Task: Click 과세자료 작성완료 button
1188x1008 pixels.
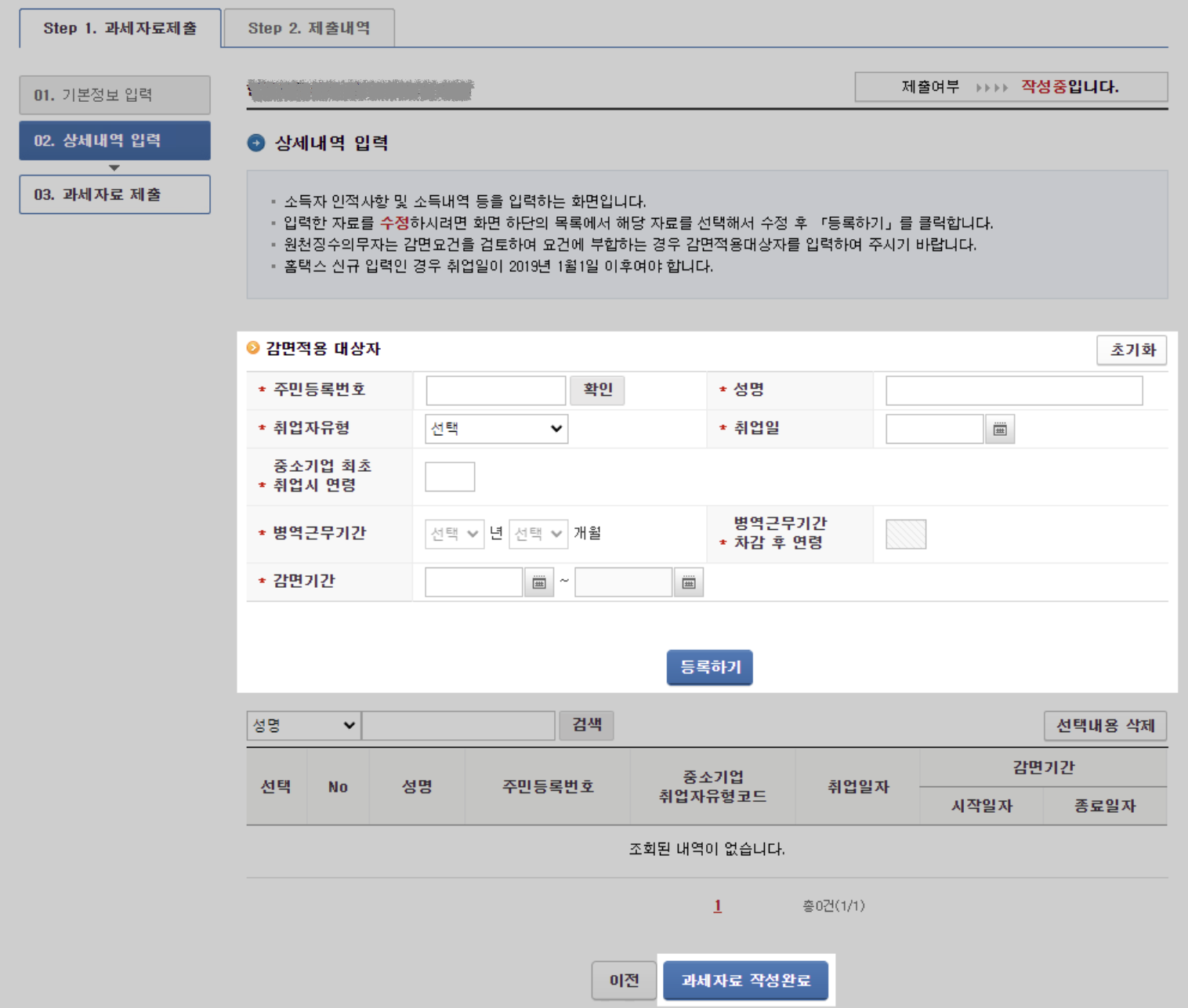Action: 745,981
